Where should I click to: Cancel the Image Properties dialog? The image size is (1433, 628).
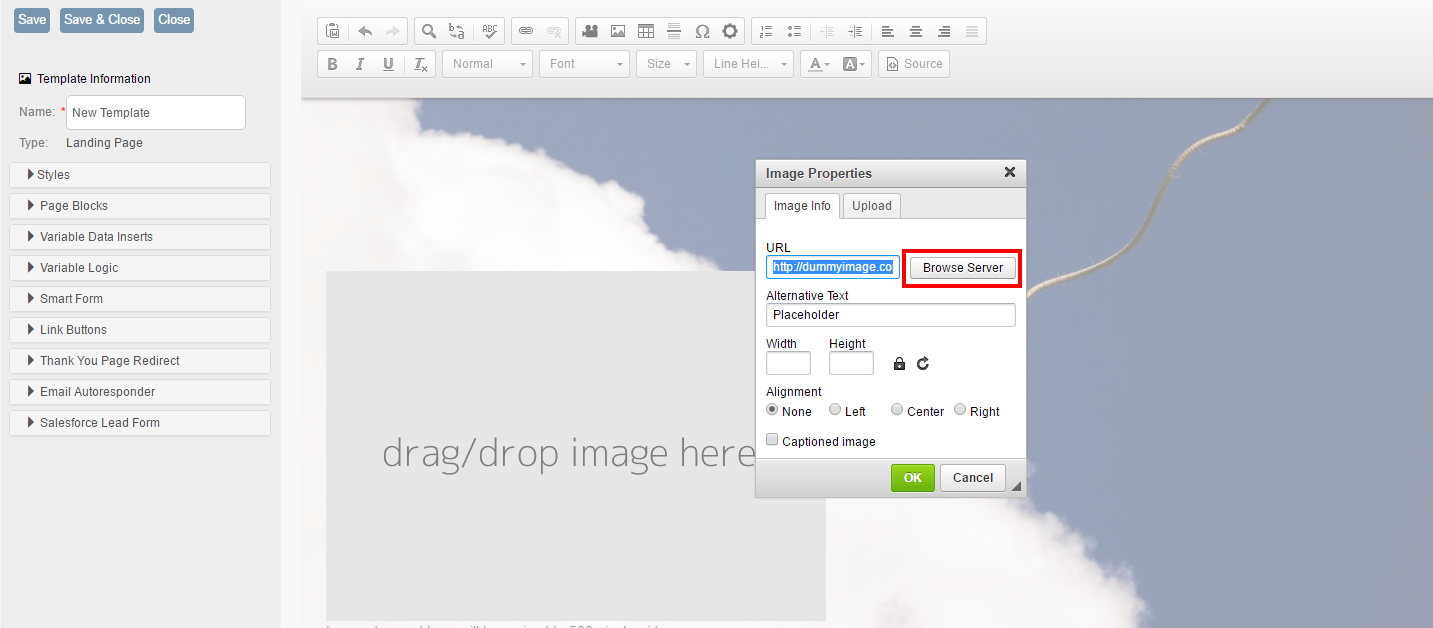point(973,478)
